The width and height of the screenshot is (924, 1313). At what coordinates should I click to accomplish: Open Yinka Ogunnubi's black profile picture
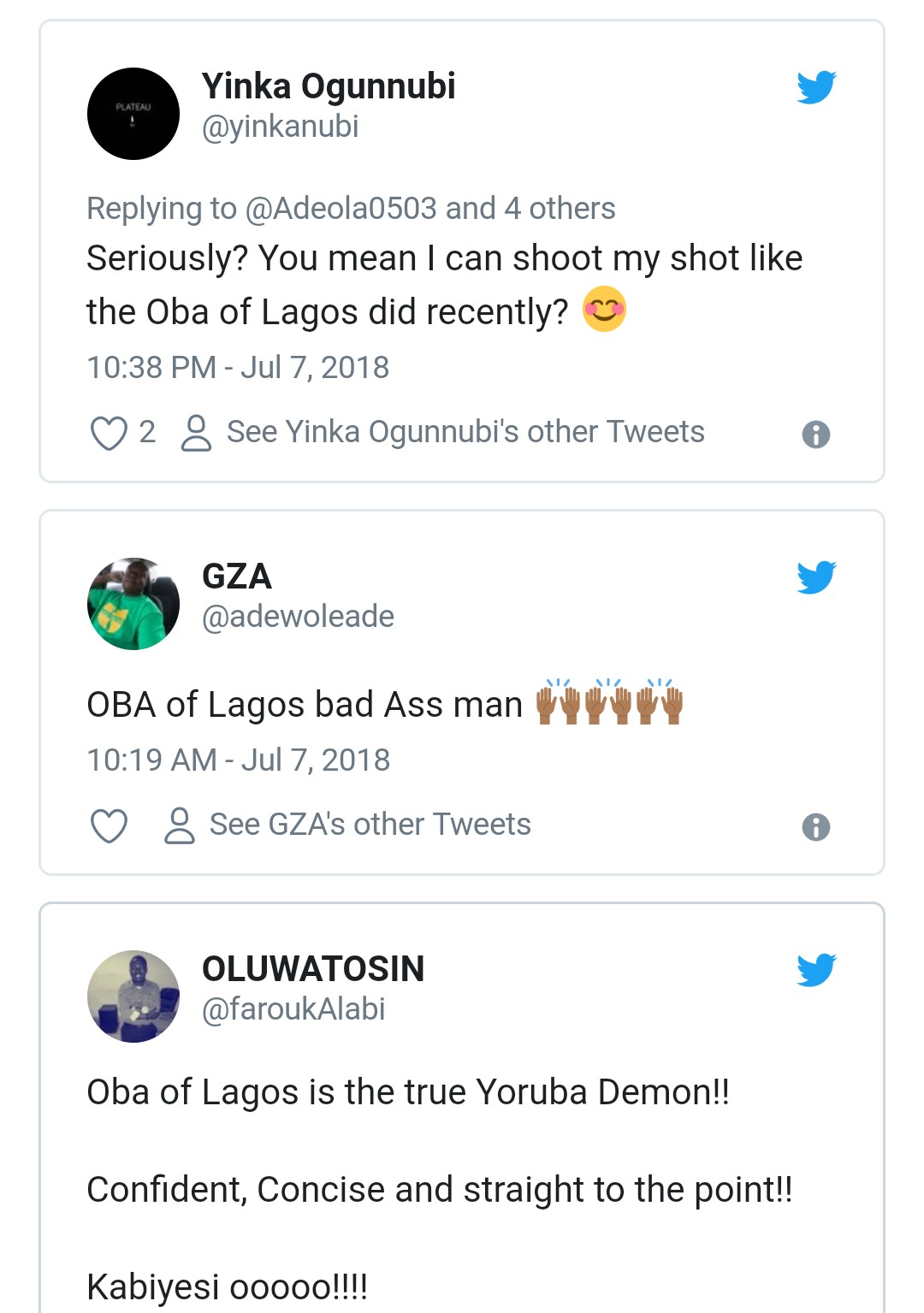133,114
